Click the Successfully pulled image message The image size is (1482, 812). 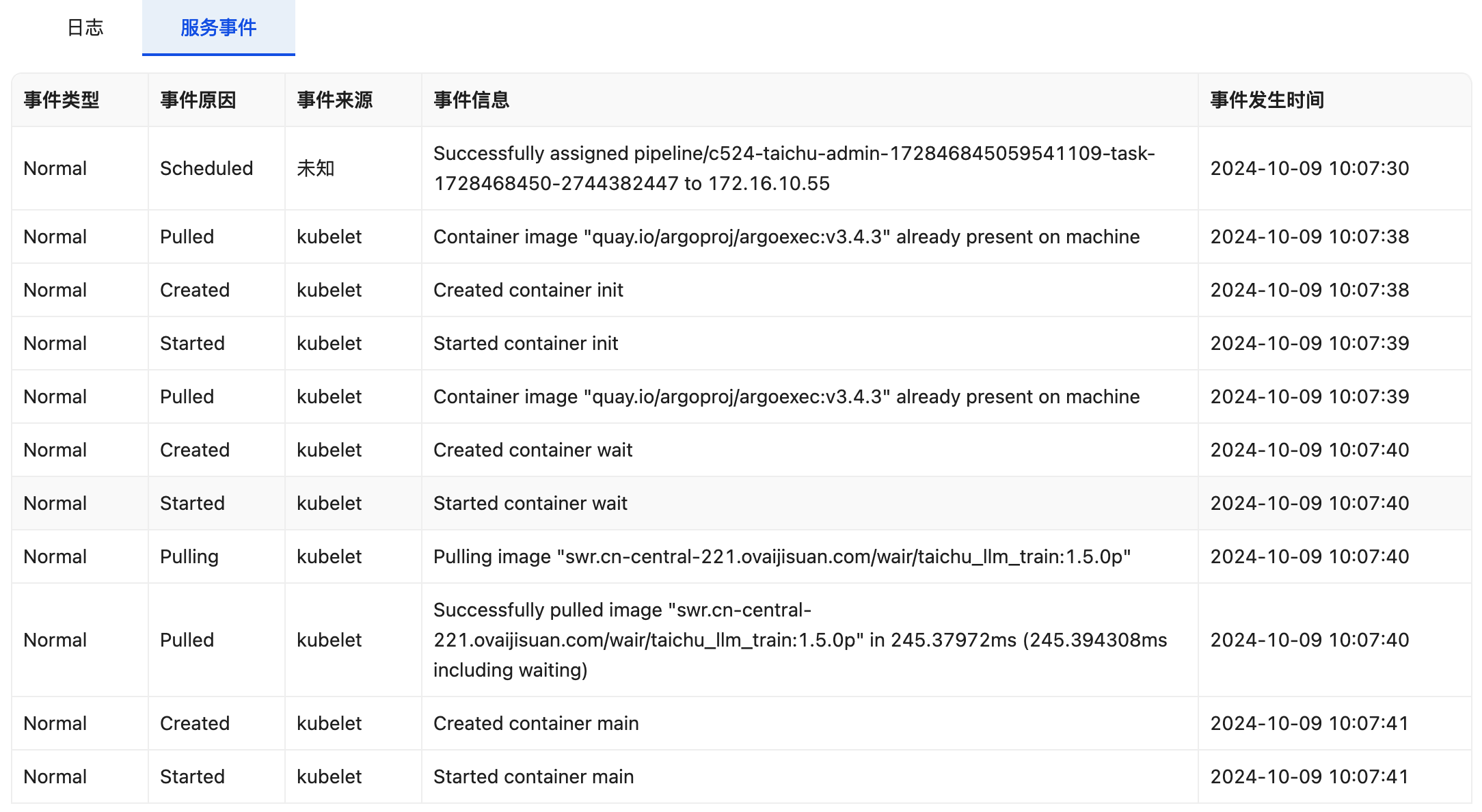tap(800, 640)
